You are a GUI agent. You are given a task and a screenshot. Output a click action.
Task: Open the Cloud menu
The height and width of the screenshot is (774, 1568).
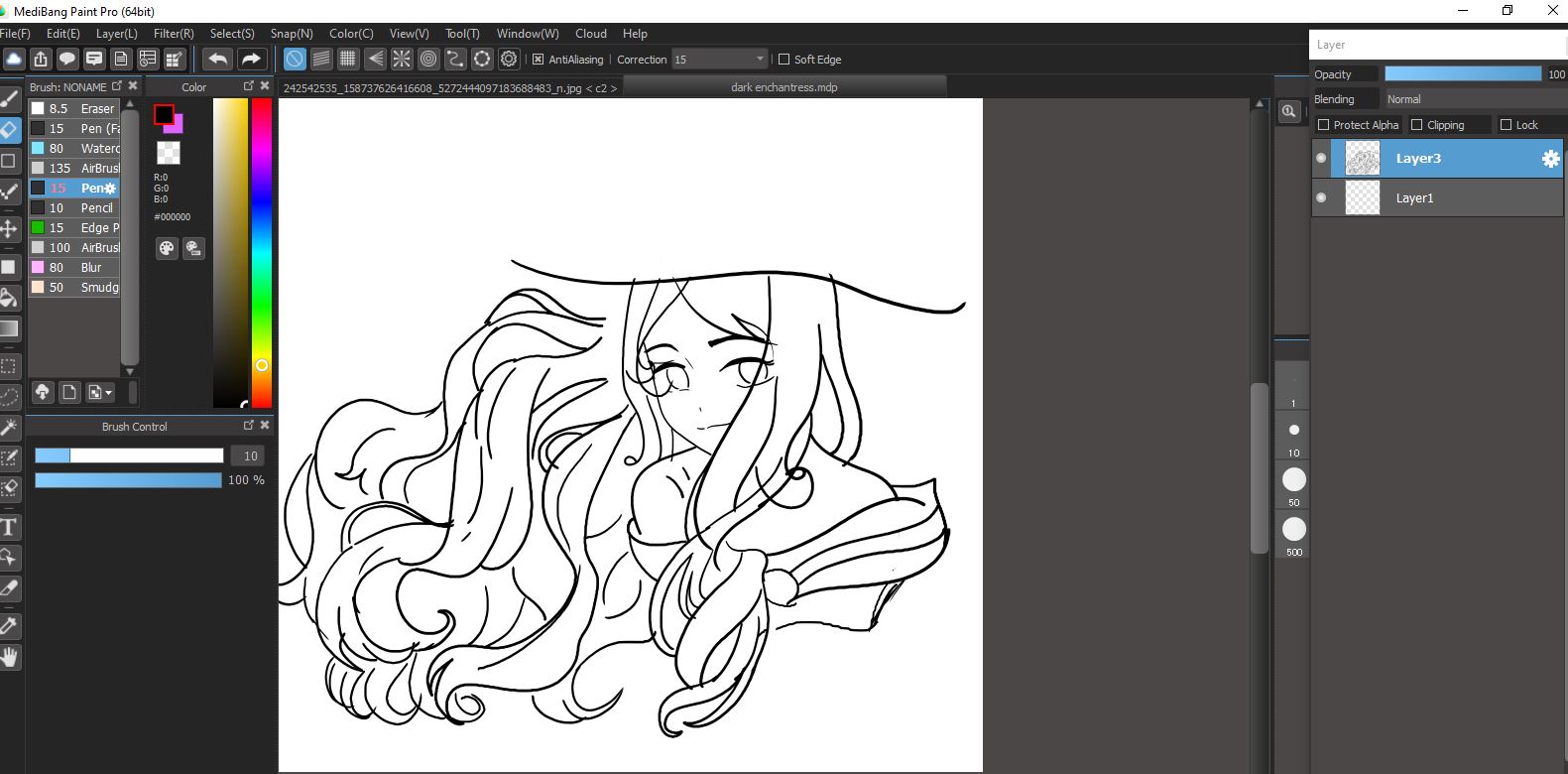click(591, 33)
